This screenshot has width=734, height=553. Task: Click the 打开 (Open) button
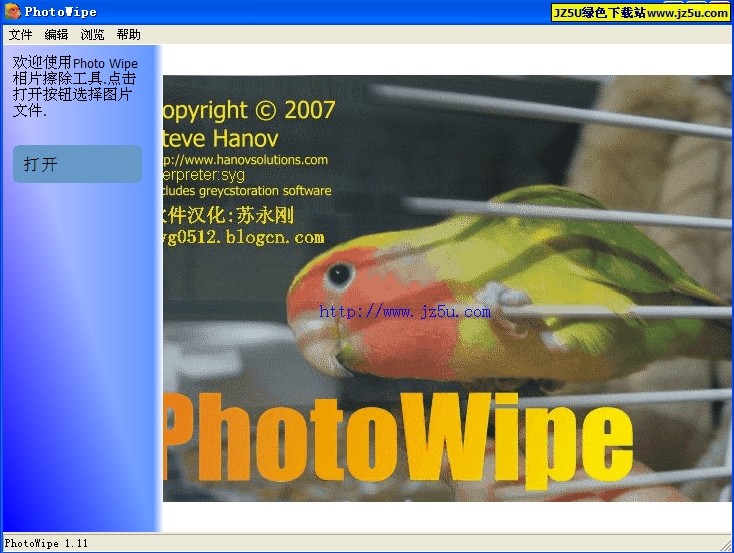pyautogui.click(x=77, y=164)
